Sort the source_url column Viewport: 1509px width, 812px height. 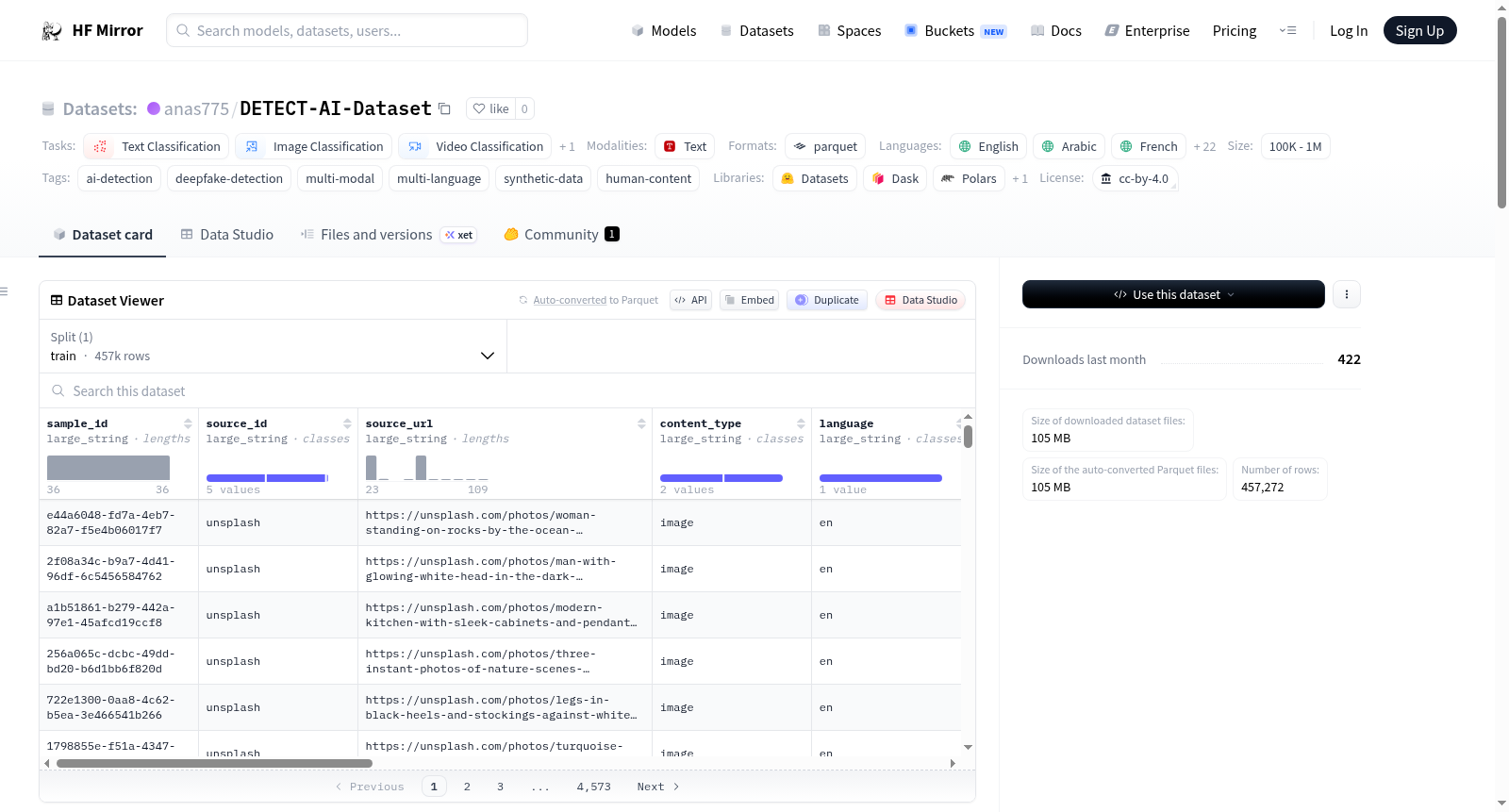[x=641, y=423]
